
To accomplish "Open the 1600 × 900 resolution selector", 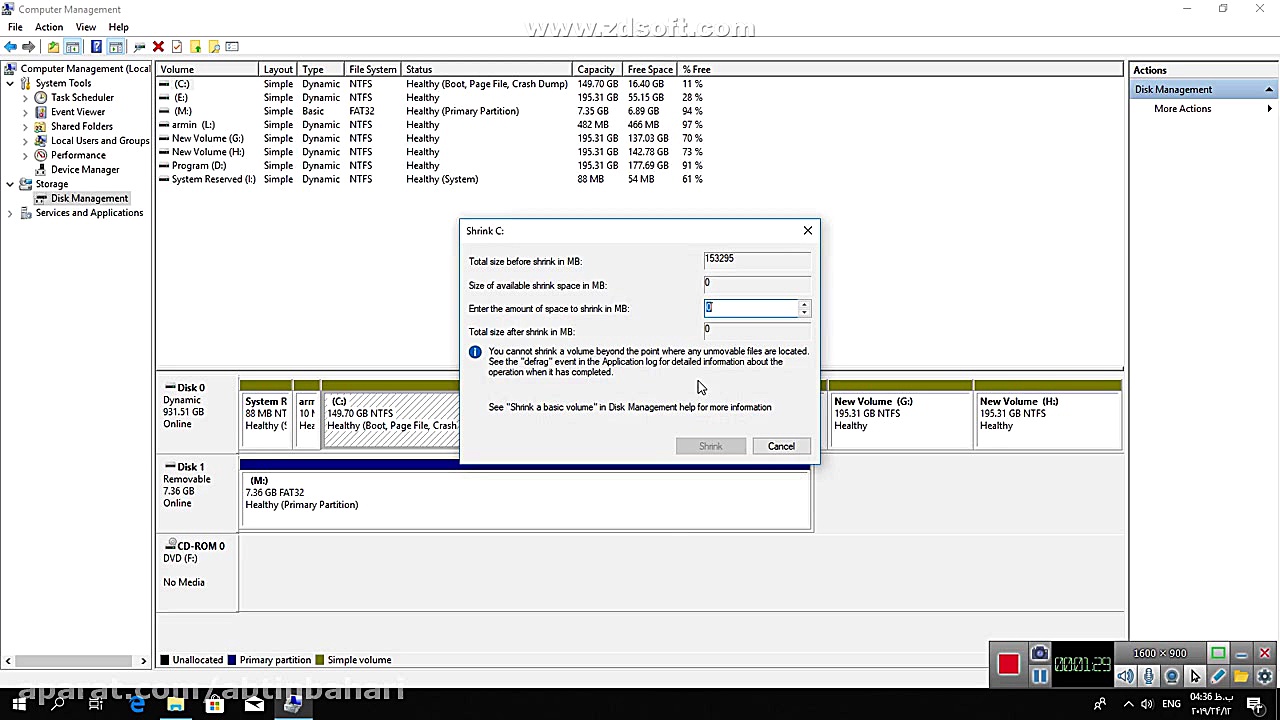I will [x=1160, y=654].
